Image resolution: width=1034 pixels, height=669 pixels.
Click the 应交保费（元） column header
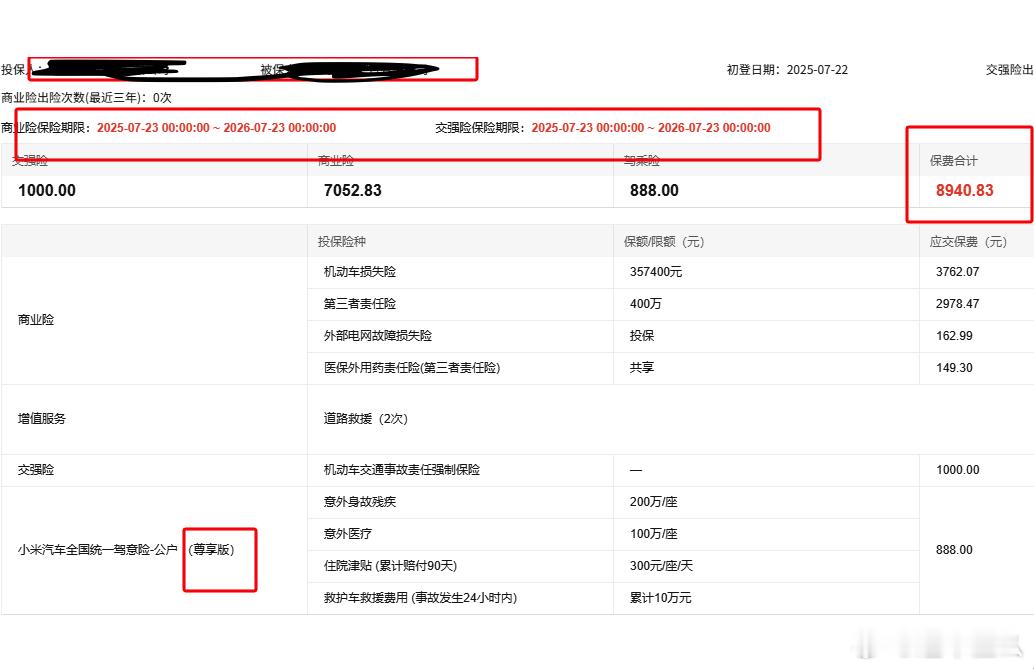968,241
